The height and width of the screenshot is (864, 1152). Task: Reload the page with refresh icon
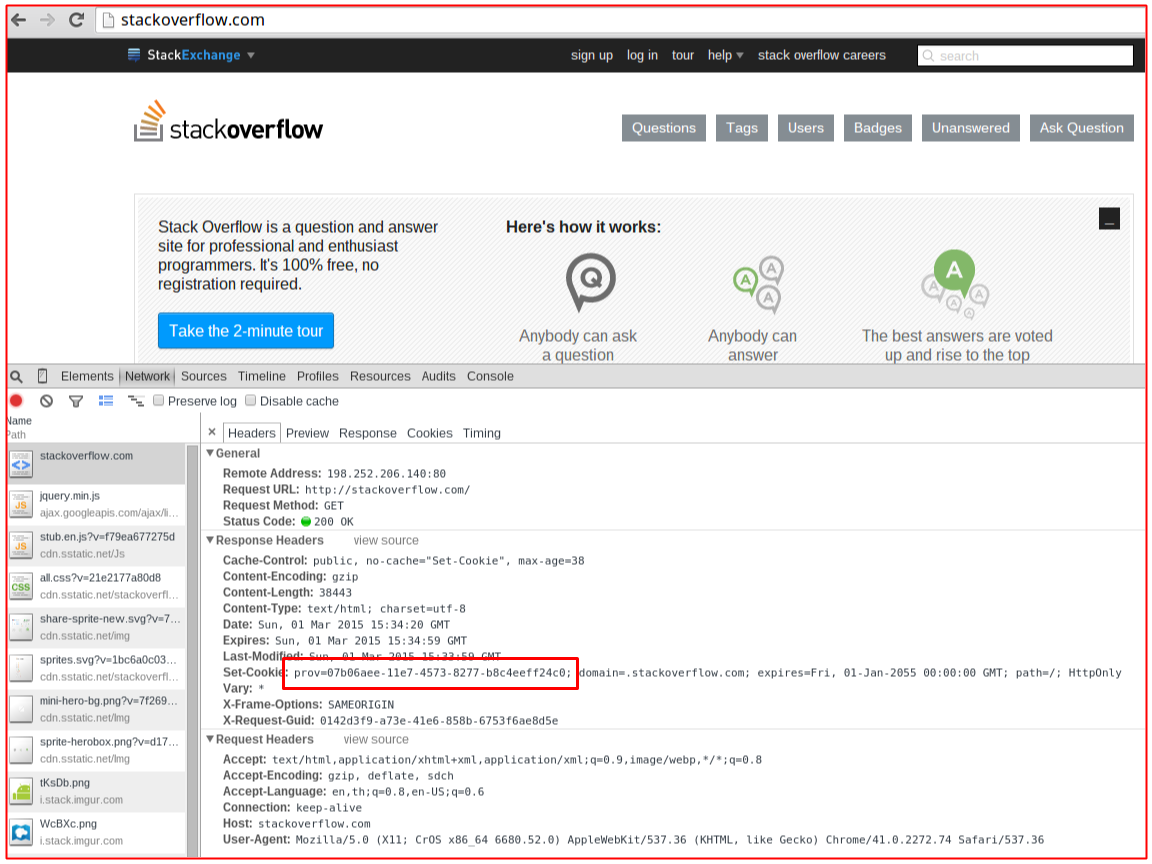pyautogui.click(x=76, y=20)
